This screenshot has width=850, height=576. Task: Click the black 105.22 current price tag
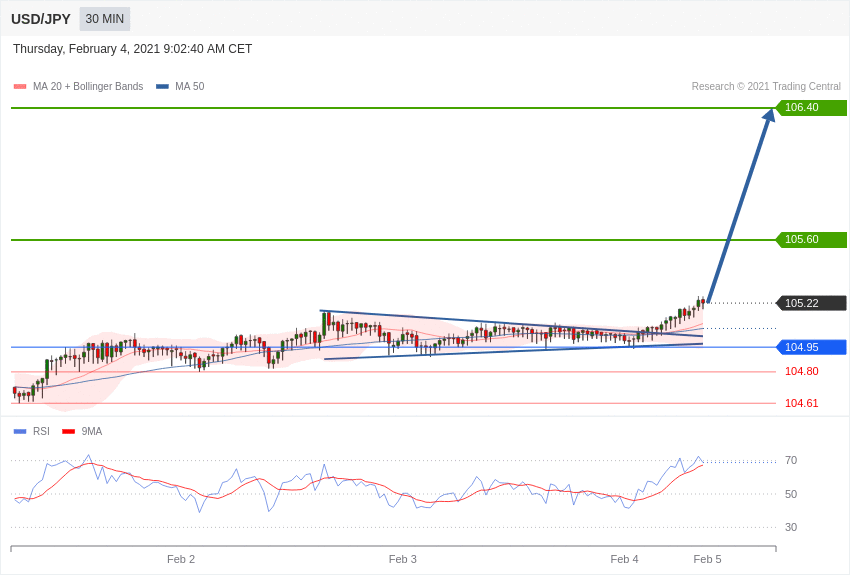coord(811,303)
